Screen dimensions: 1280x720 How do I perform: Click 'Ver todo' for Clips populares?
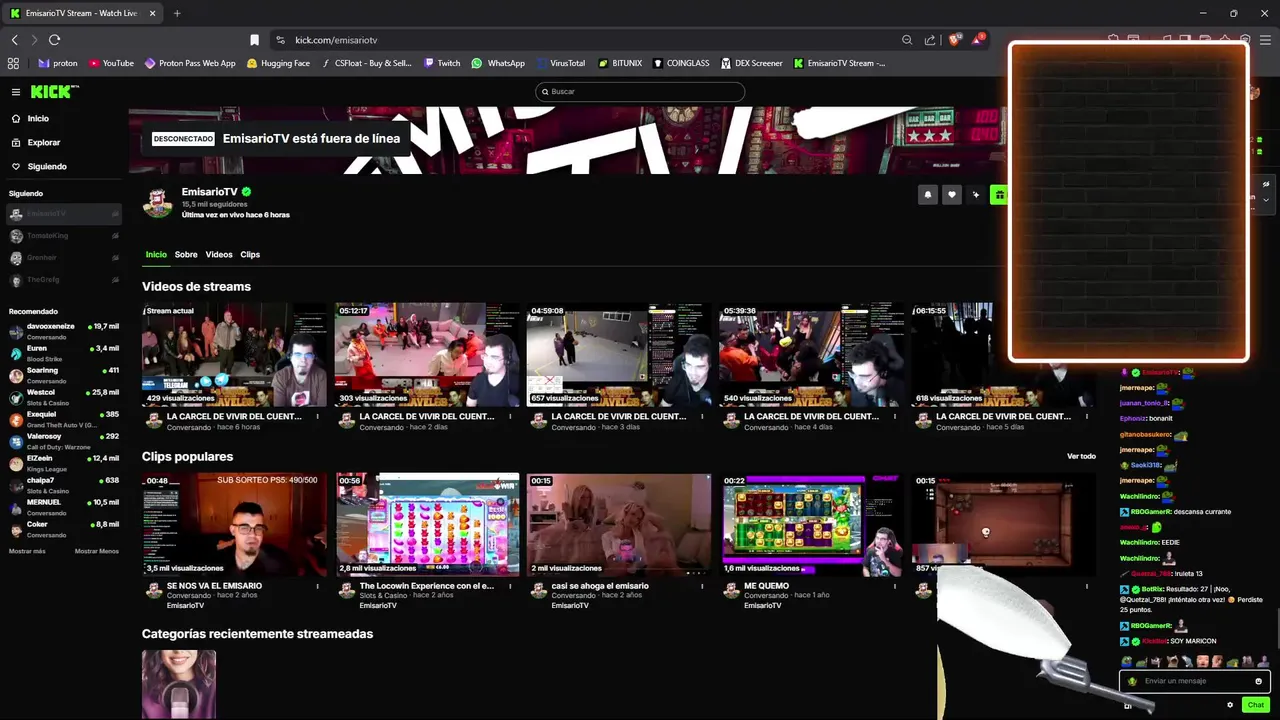click(x=1081, y=456)
